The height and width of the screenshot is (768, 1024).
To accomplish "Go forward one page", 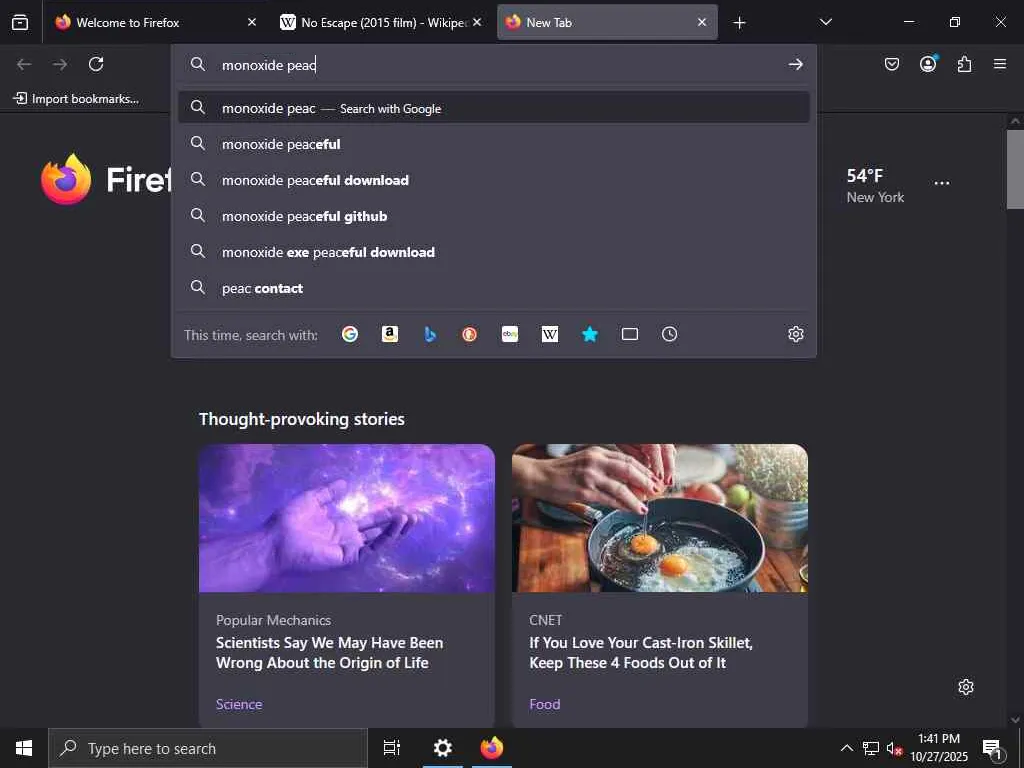I will 60,64.
